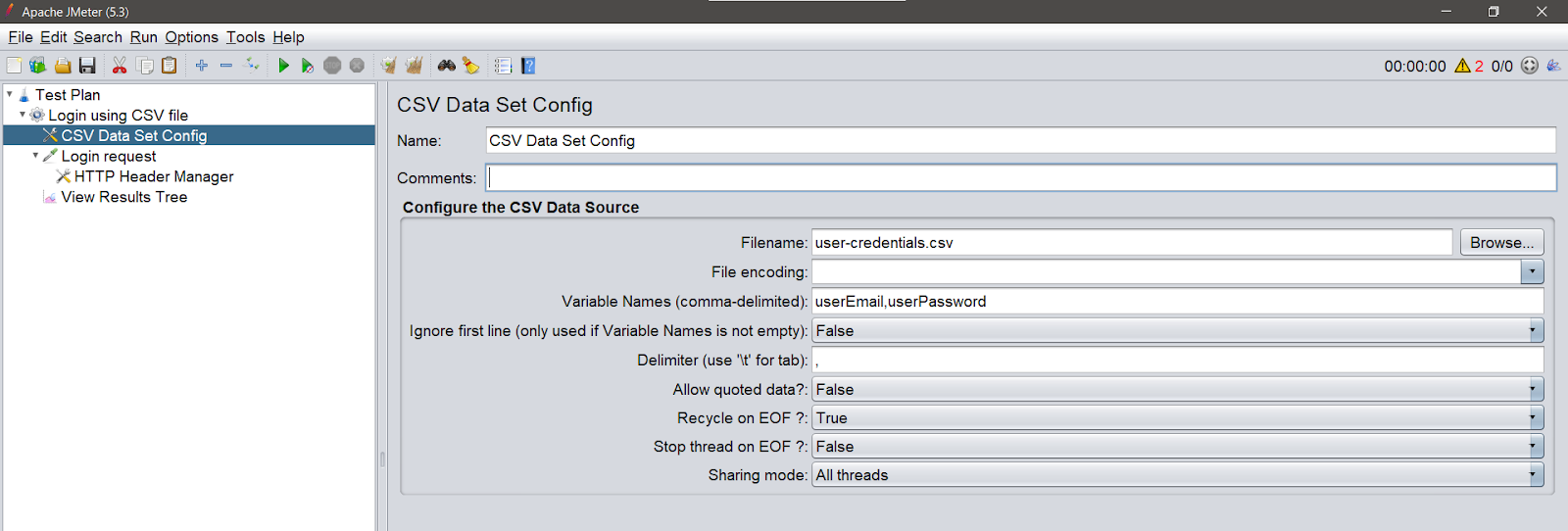The width and height of the screenshot is (1568, 531).
Task: Click the green Start test button
Action: click(x=283, y=66)
